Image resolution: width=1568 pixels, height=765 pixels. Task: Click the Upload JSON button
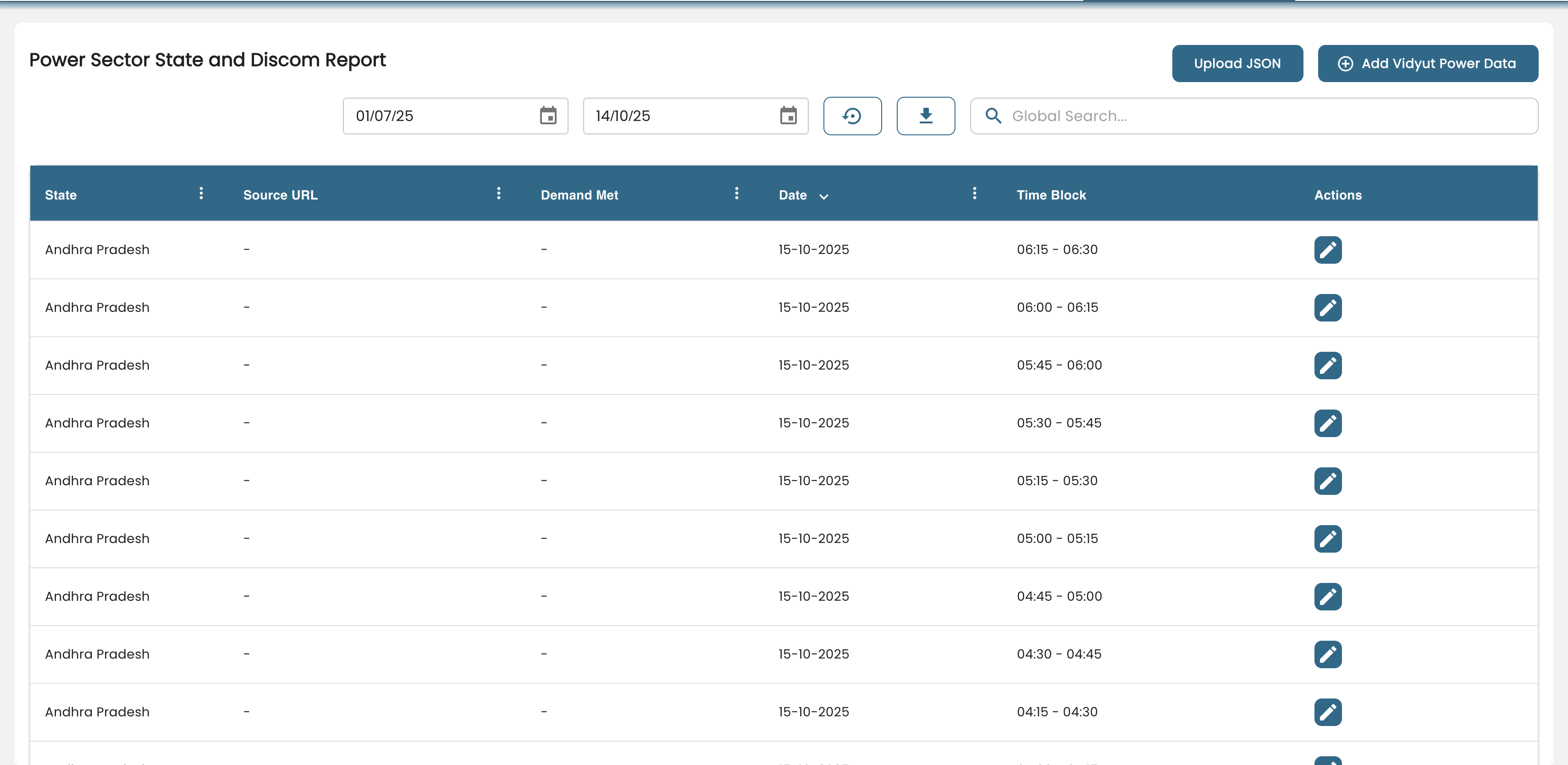coord(1237,63)
